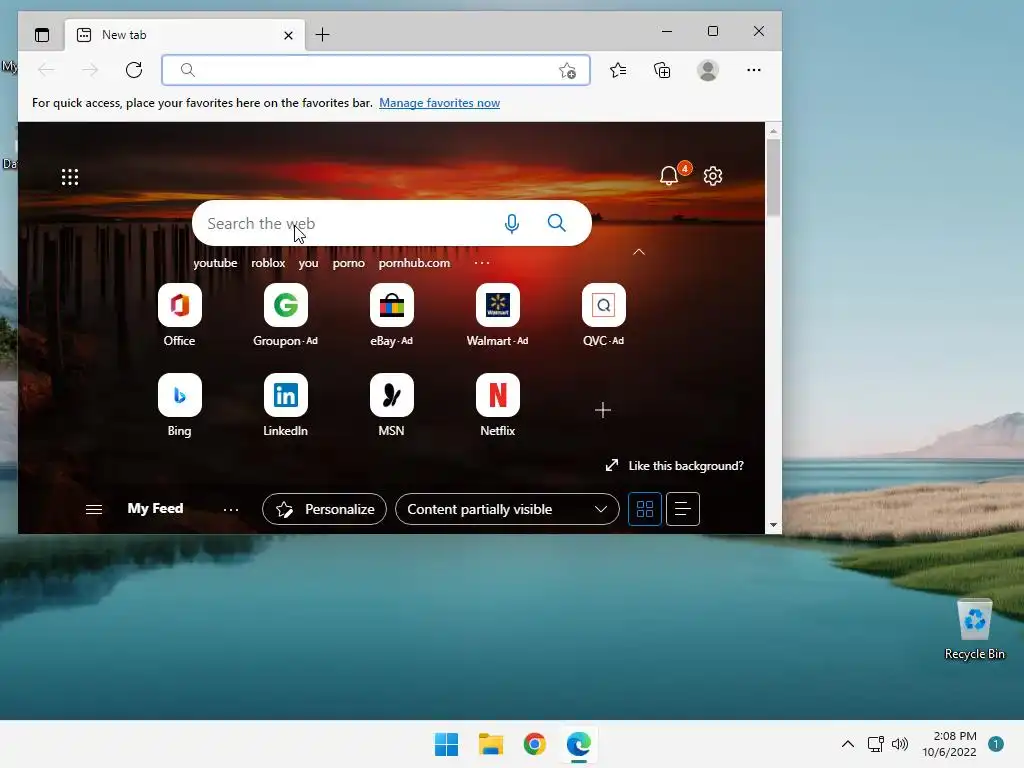Click the page vertical scrollbar thumb
This screenshot has height=768, width=1024.
tap(773, 177)
